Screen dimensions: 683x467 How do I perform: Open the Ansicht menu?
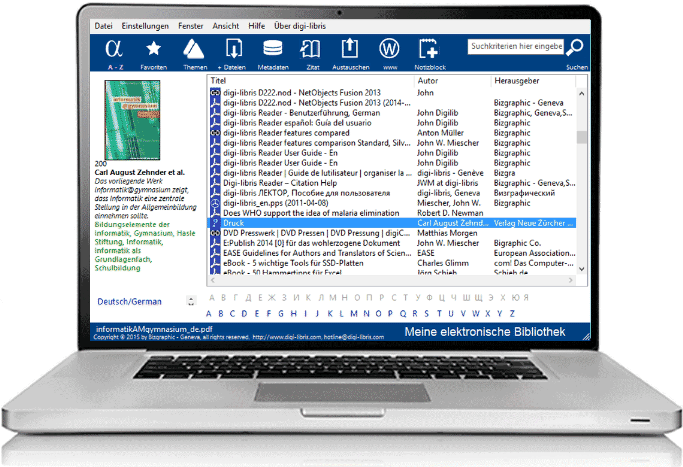(x=226, y=26)
